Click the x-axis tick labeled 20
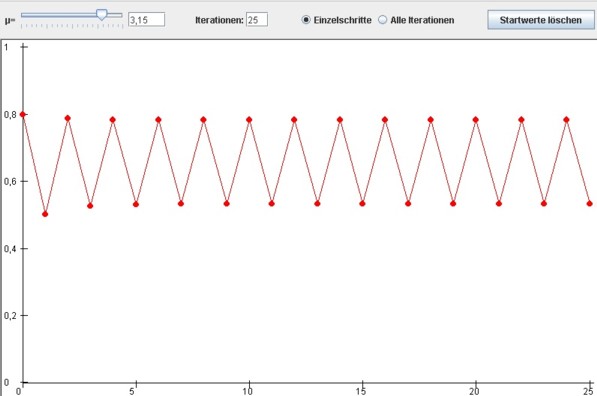Viewport: 597px width, 396px height. point(474,391)
